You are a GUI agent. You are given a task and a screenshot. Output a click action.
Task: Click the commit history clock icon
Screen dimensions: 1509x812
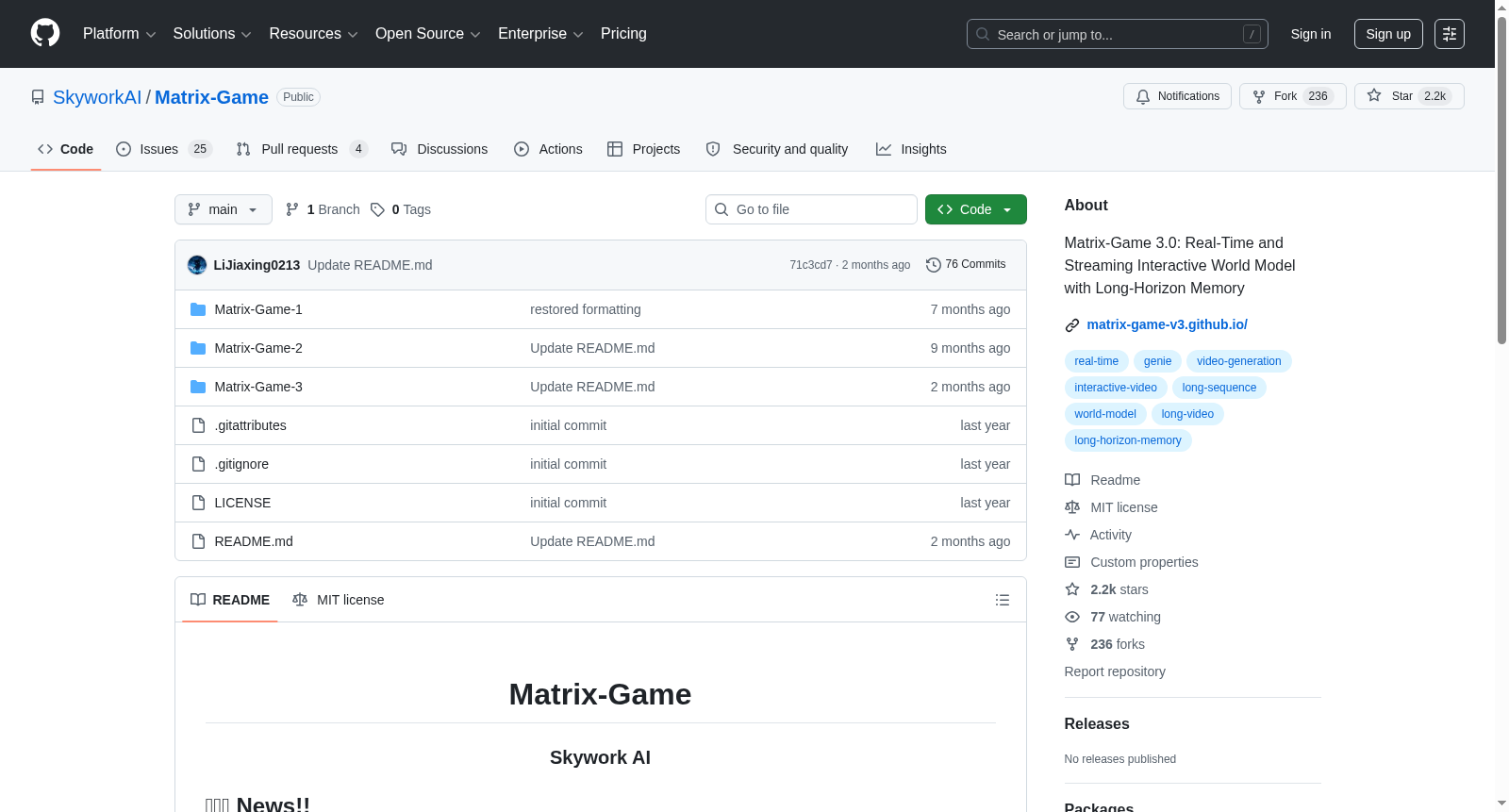click(x=934, y=265)
